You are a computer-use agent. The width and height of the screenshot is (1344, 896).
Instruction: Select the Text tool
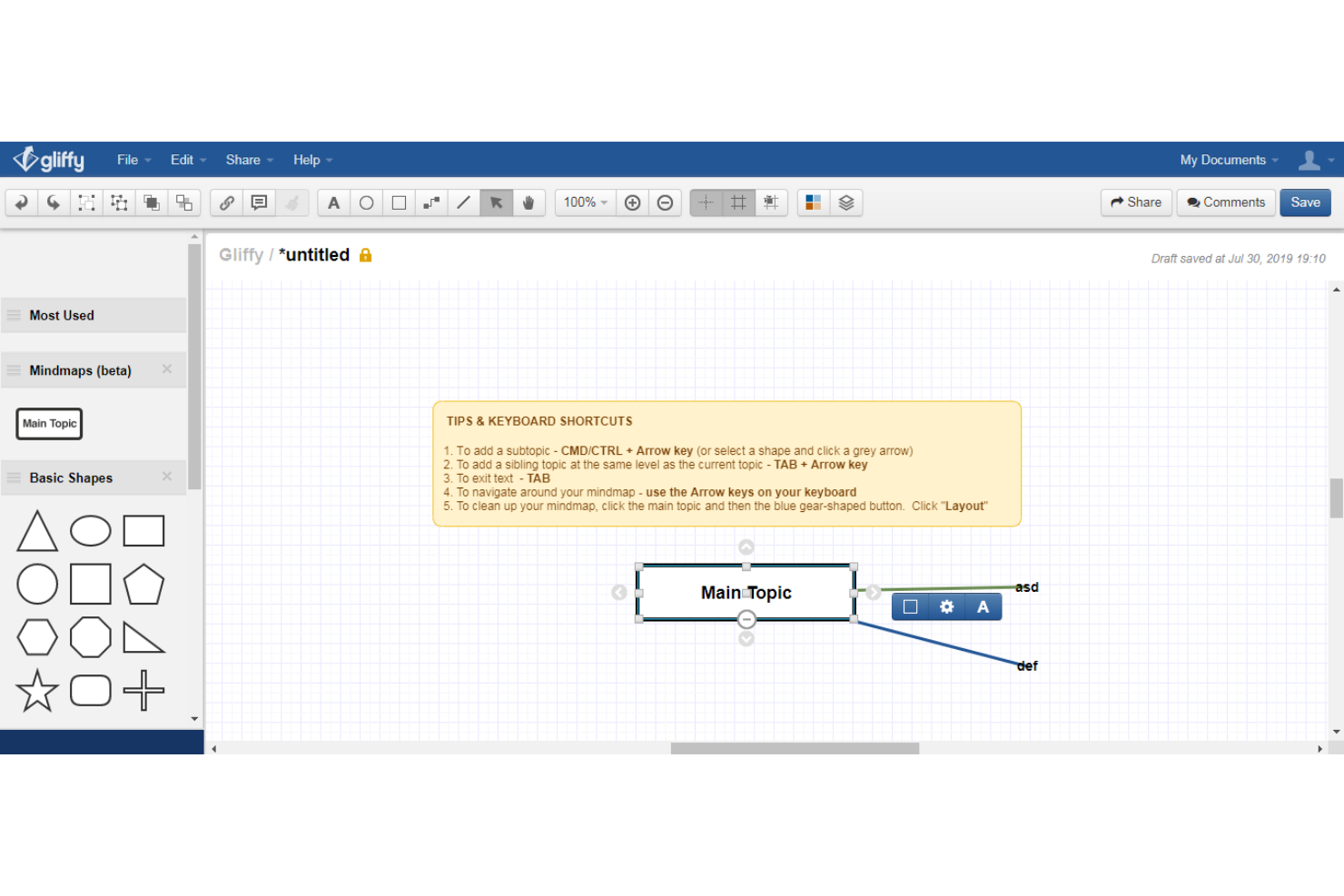tap(334, 202)
